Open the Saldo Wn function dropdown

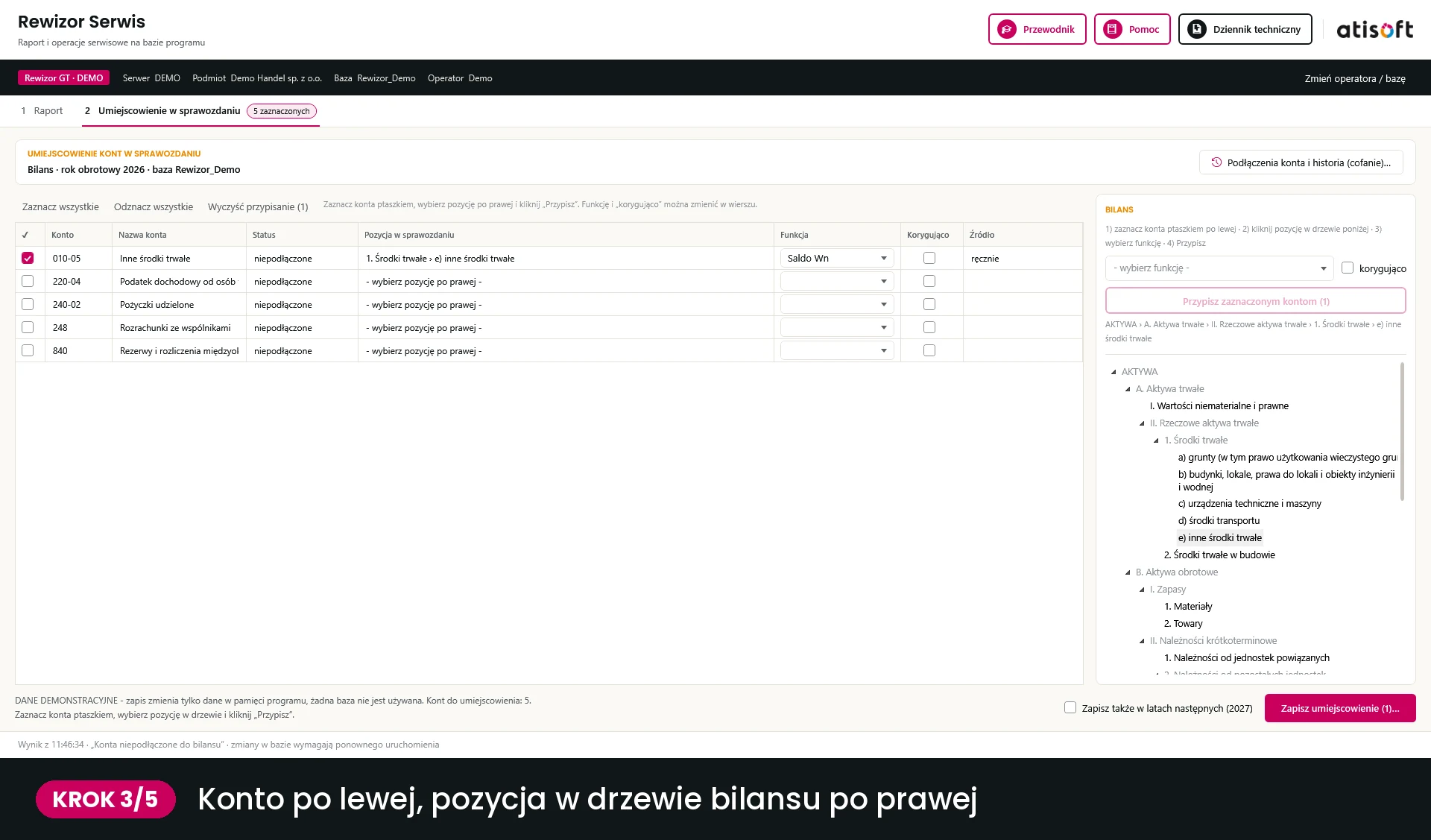click(837, 258)
